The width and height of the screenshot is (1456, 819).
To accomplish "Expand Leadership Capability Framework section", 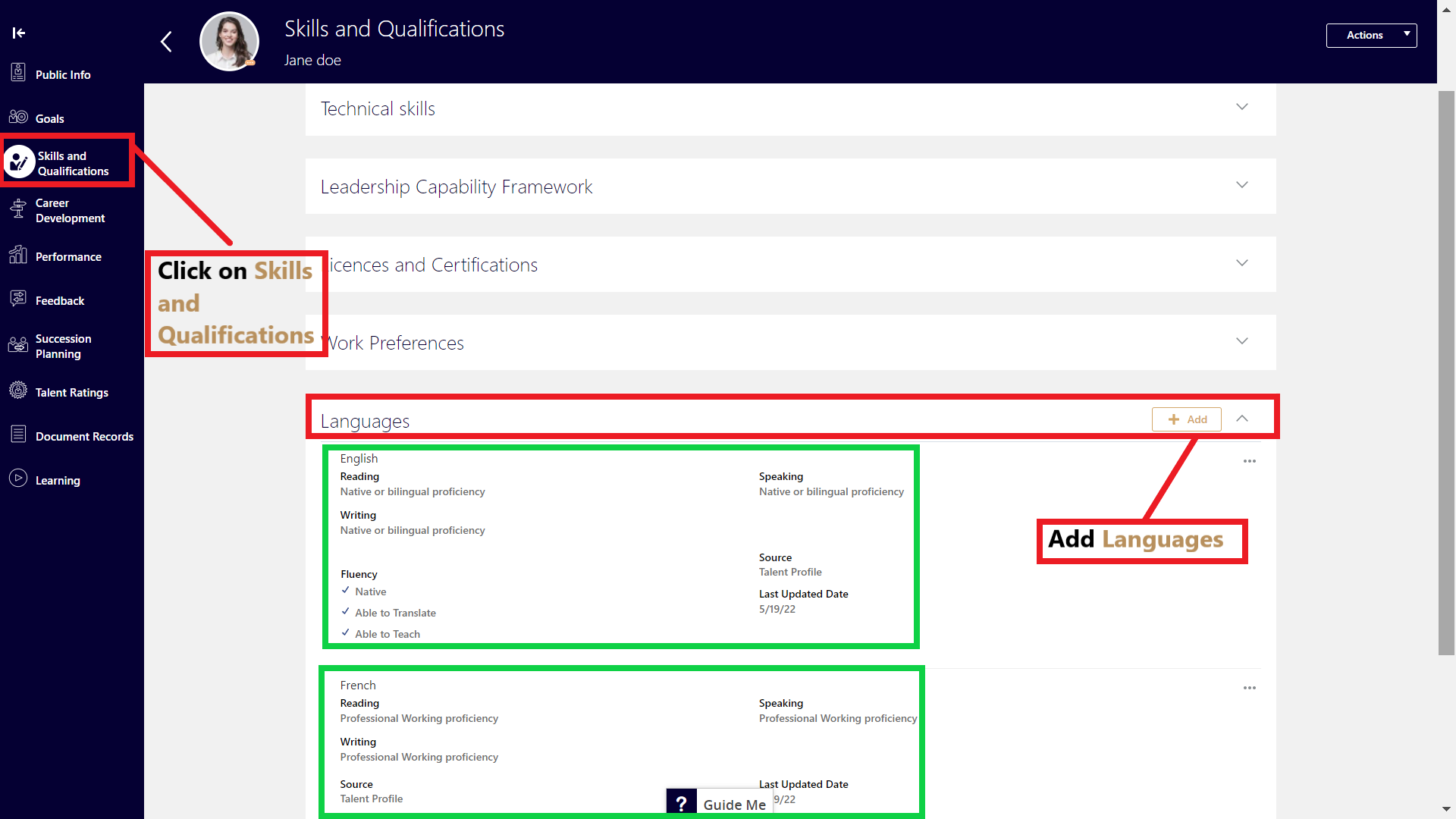I will (x=1241, y=185).
